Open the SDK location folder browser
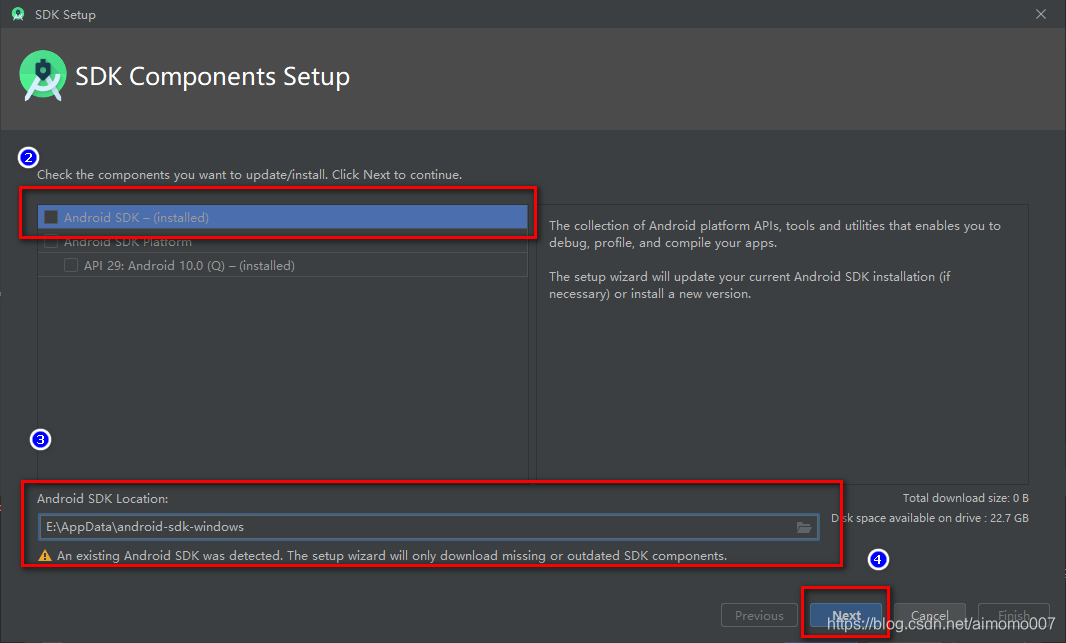Screen dimensions: 1066x643 804,527
